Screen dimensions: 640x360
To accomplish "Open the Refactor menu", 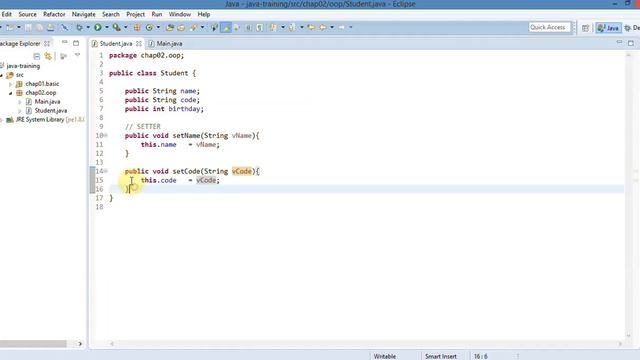I will click(54, 14).
